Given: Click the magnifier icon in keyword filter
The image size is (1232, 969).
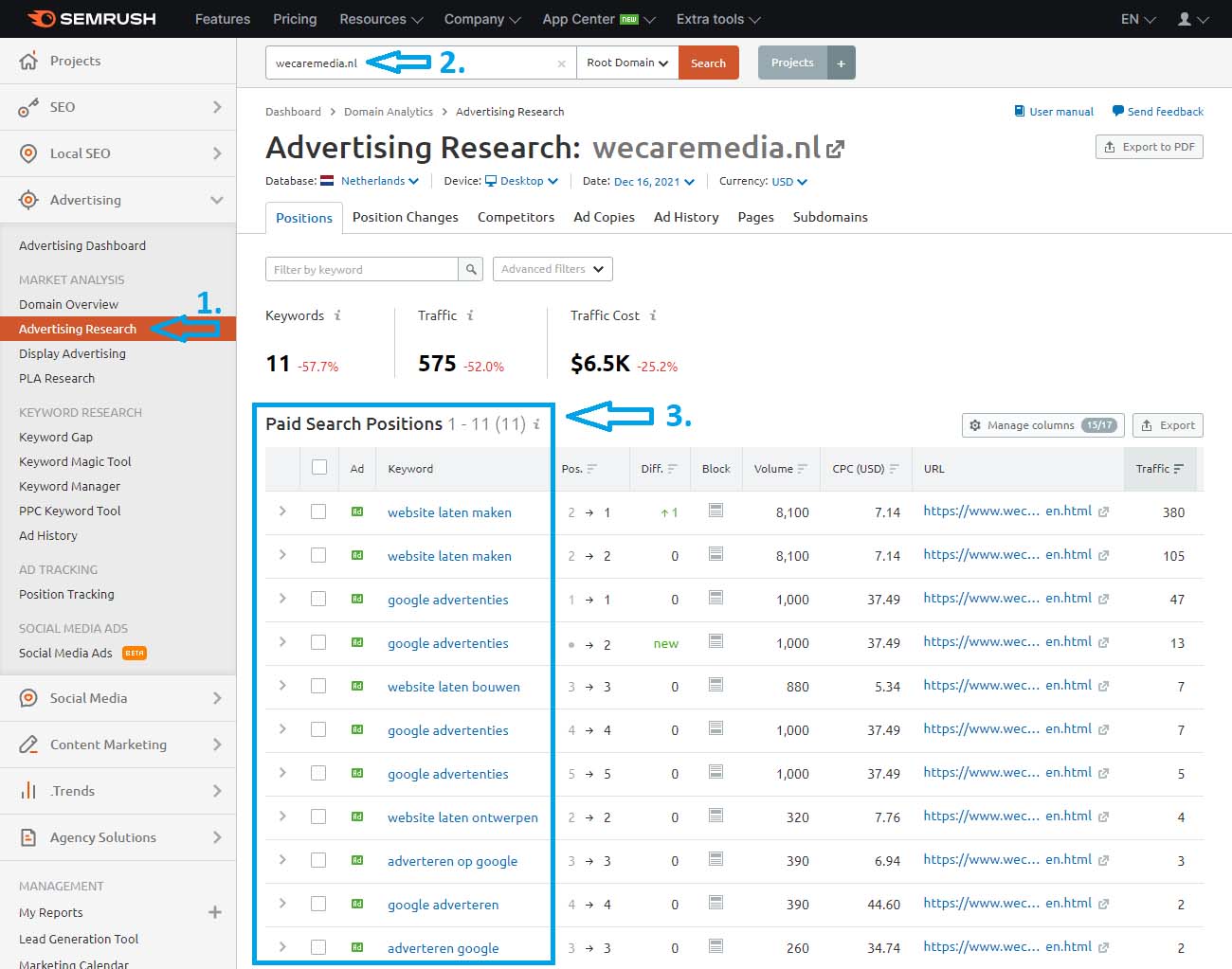Looking at the screenshot, I should tap(471, 269).
